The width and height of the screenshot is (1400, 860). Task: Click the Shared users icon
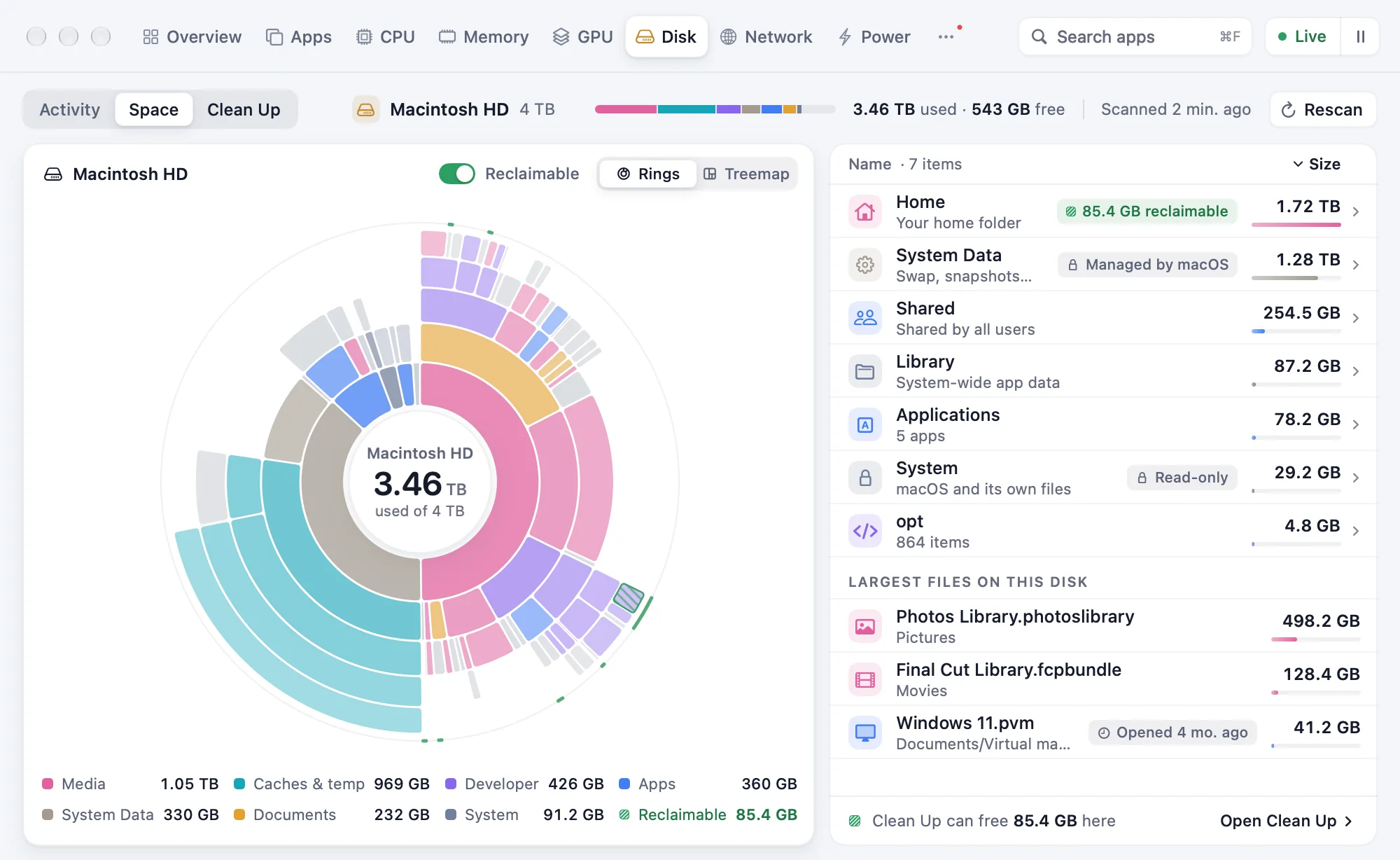865,318
